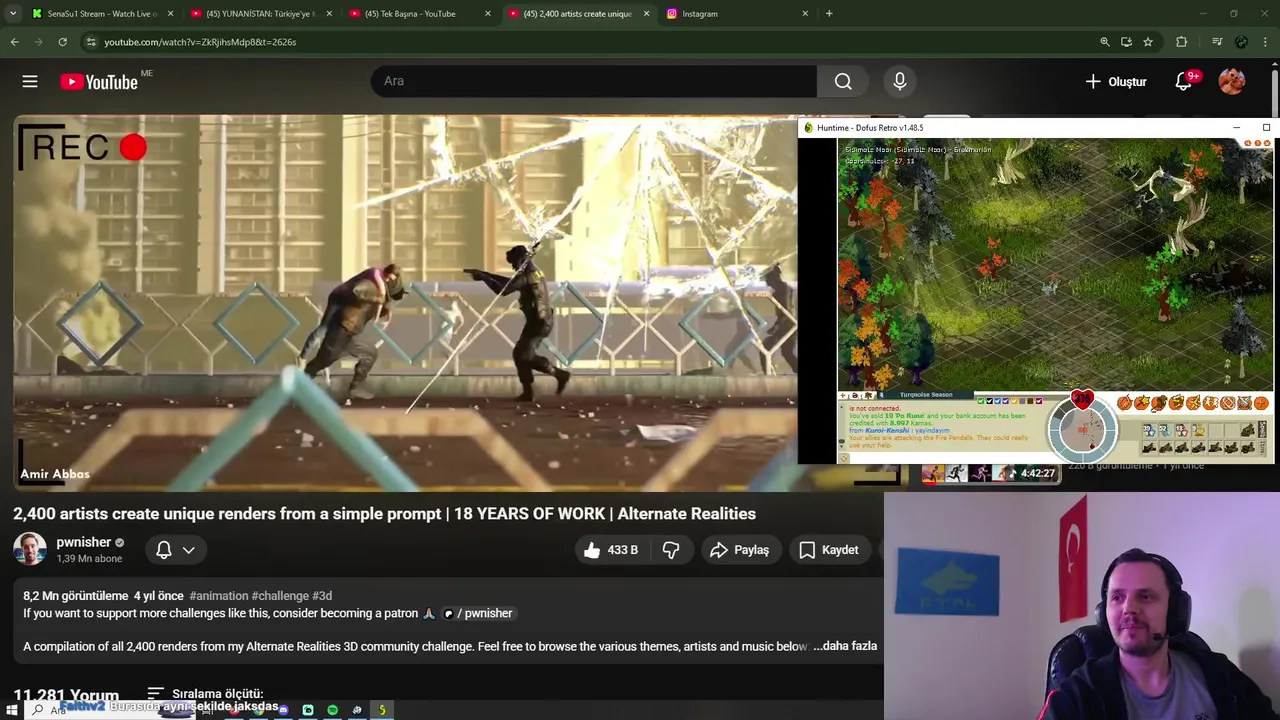Open the YouTube guide hamburger menu
Screen dimensions: 1280x720
[x=30, y=82]
